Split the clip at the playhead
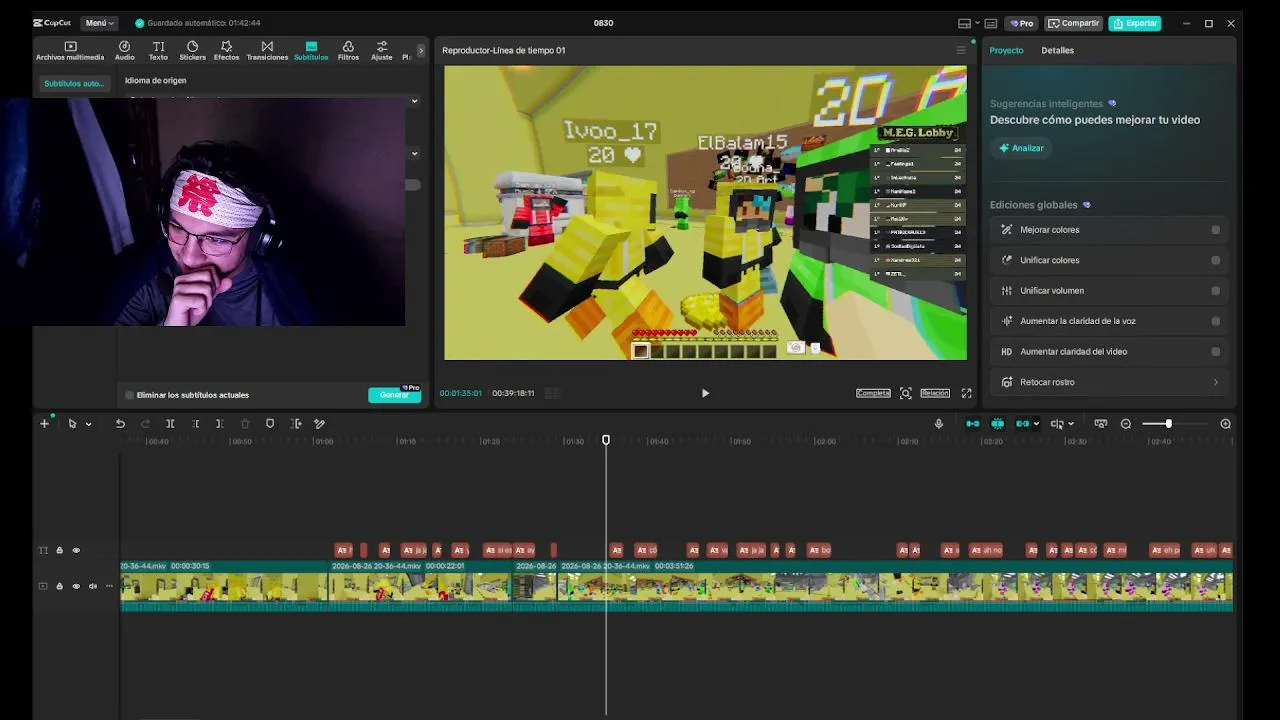Screen dimensions: 1280x720 [170, 424]
